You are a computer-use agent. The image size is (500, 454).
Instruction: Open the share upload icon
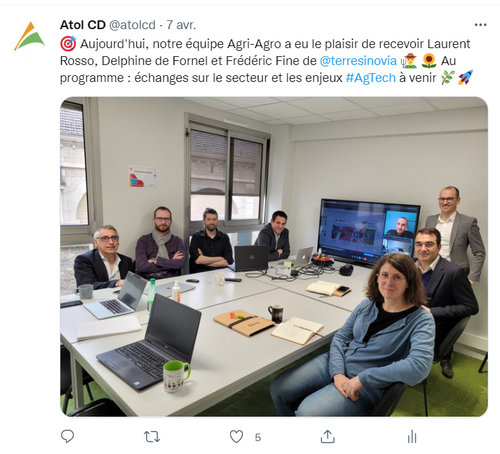point(327,436)
